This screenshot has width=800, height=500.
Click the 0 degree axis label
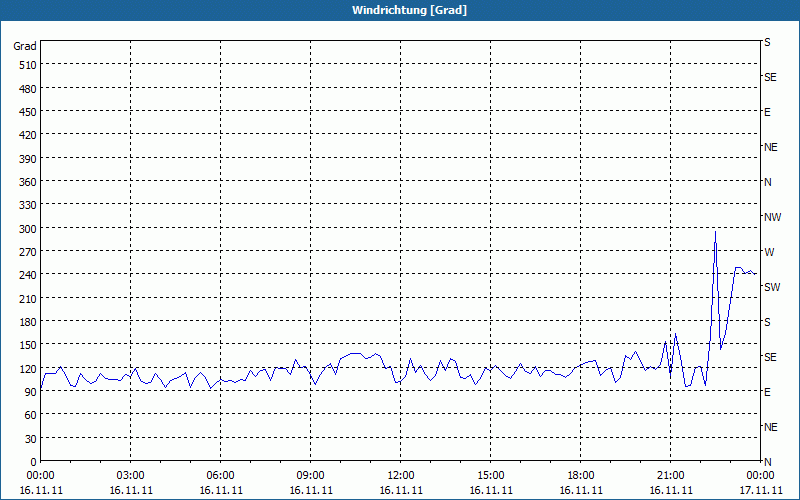point(34,462)
